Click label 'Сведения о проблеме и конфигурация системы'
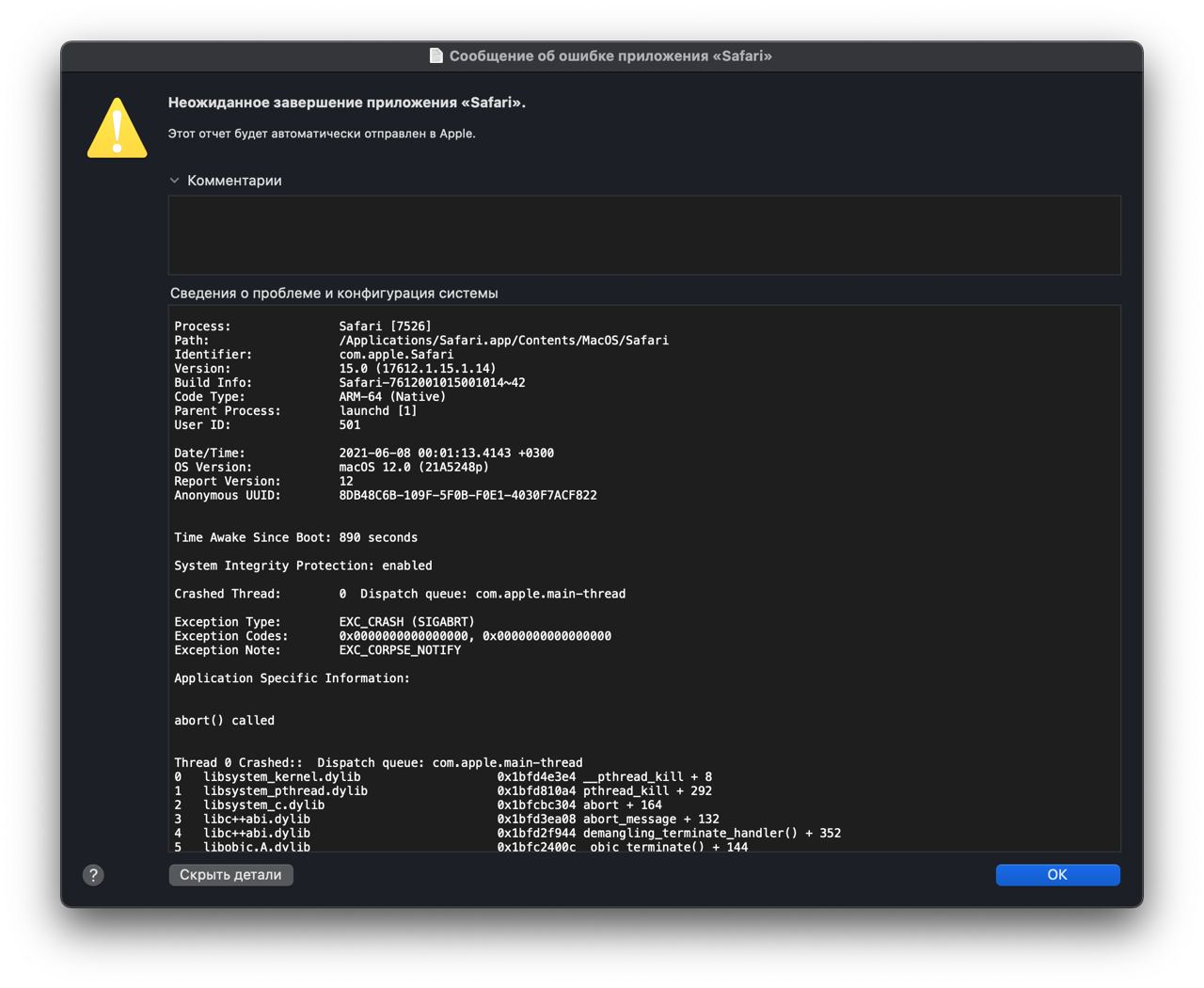Screen dimensions: 1204x988 click(x=334, y=294)
